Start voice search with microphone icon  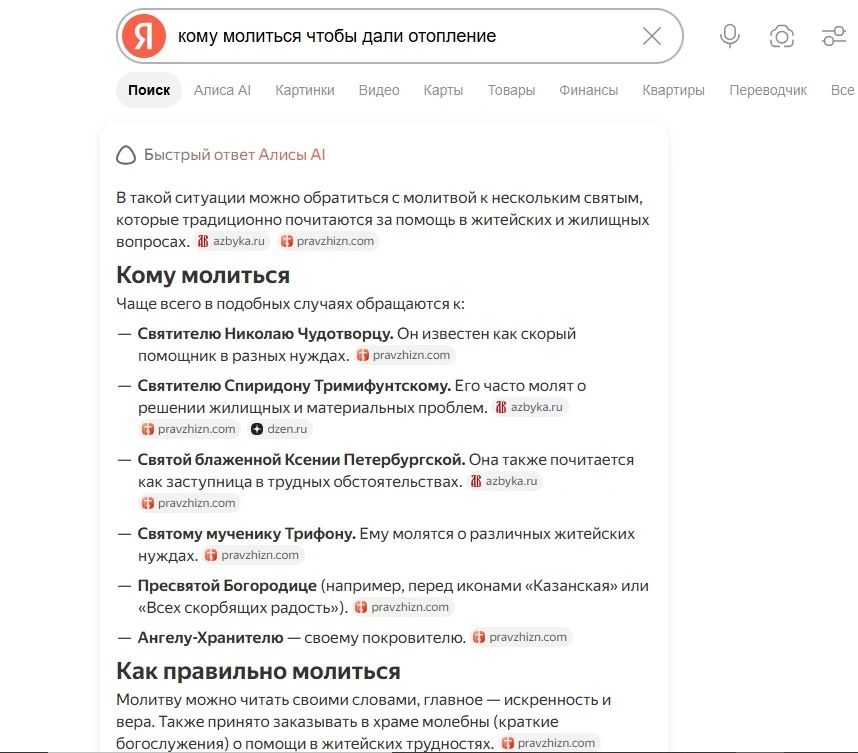point(729,36)
